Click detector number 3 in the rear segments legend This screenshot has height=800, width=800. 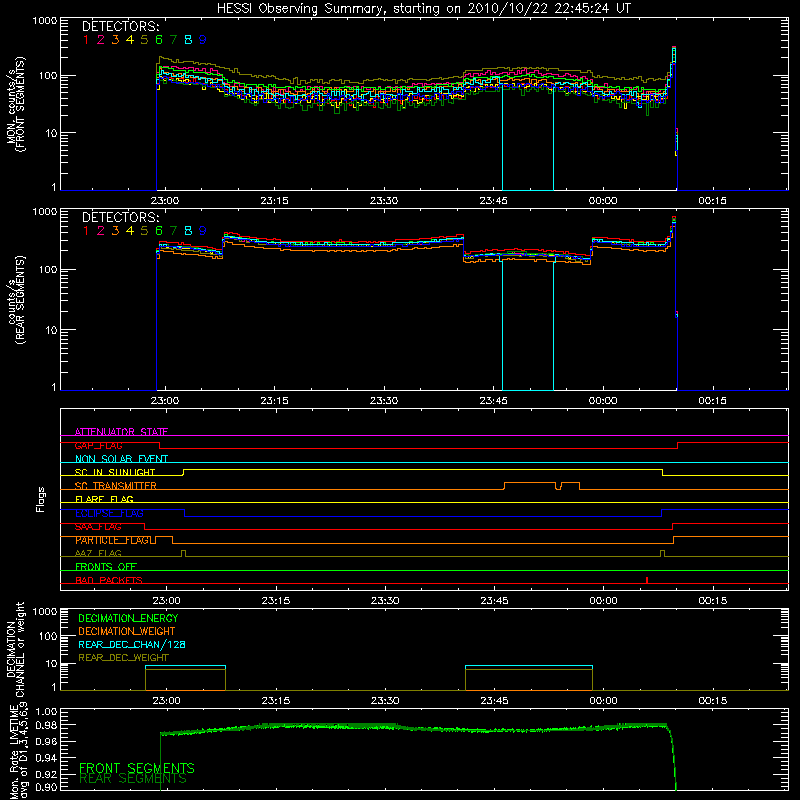pos(115,231)
